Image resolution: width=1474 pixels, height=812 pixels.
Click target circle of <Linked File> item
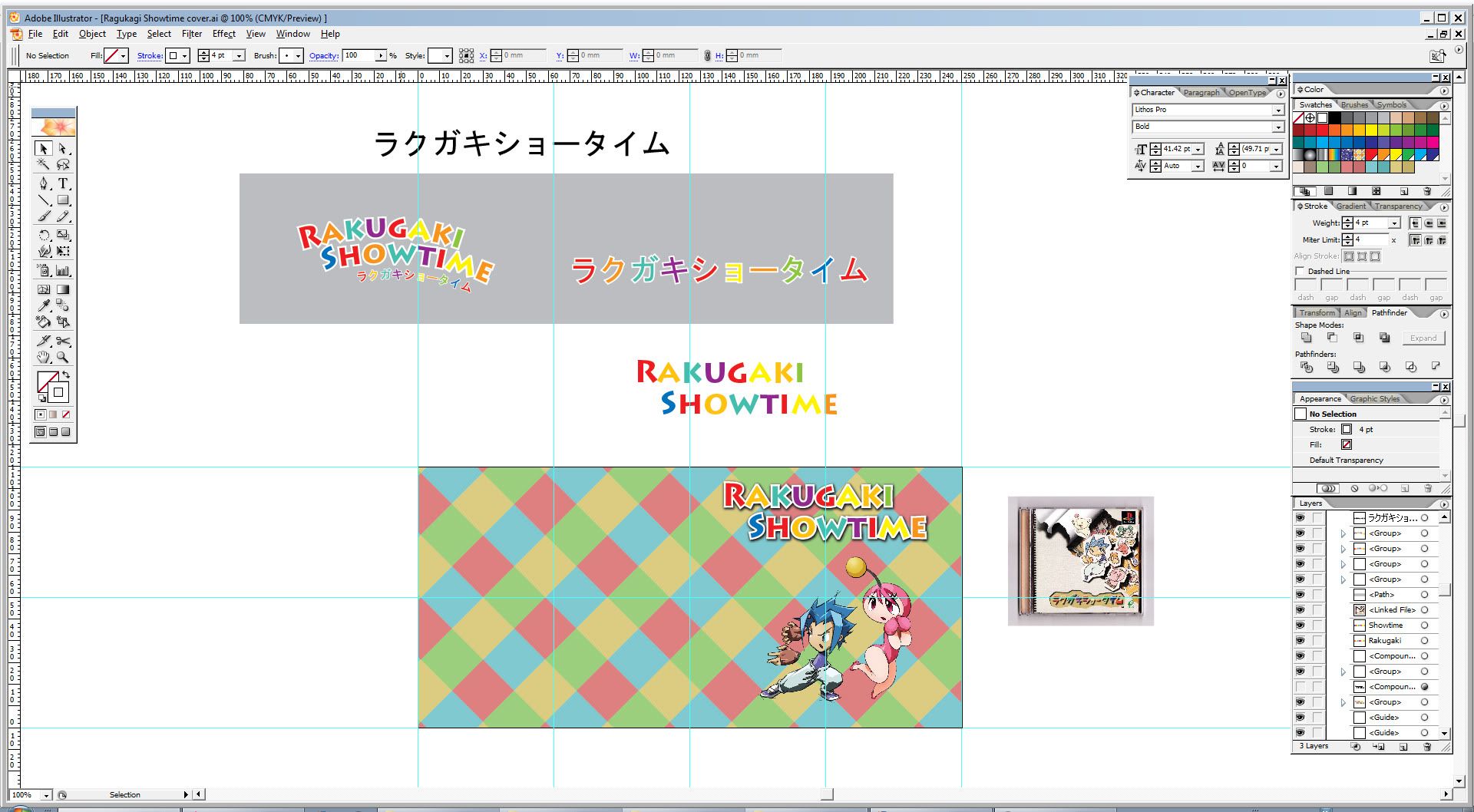tap(1425, 610)
